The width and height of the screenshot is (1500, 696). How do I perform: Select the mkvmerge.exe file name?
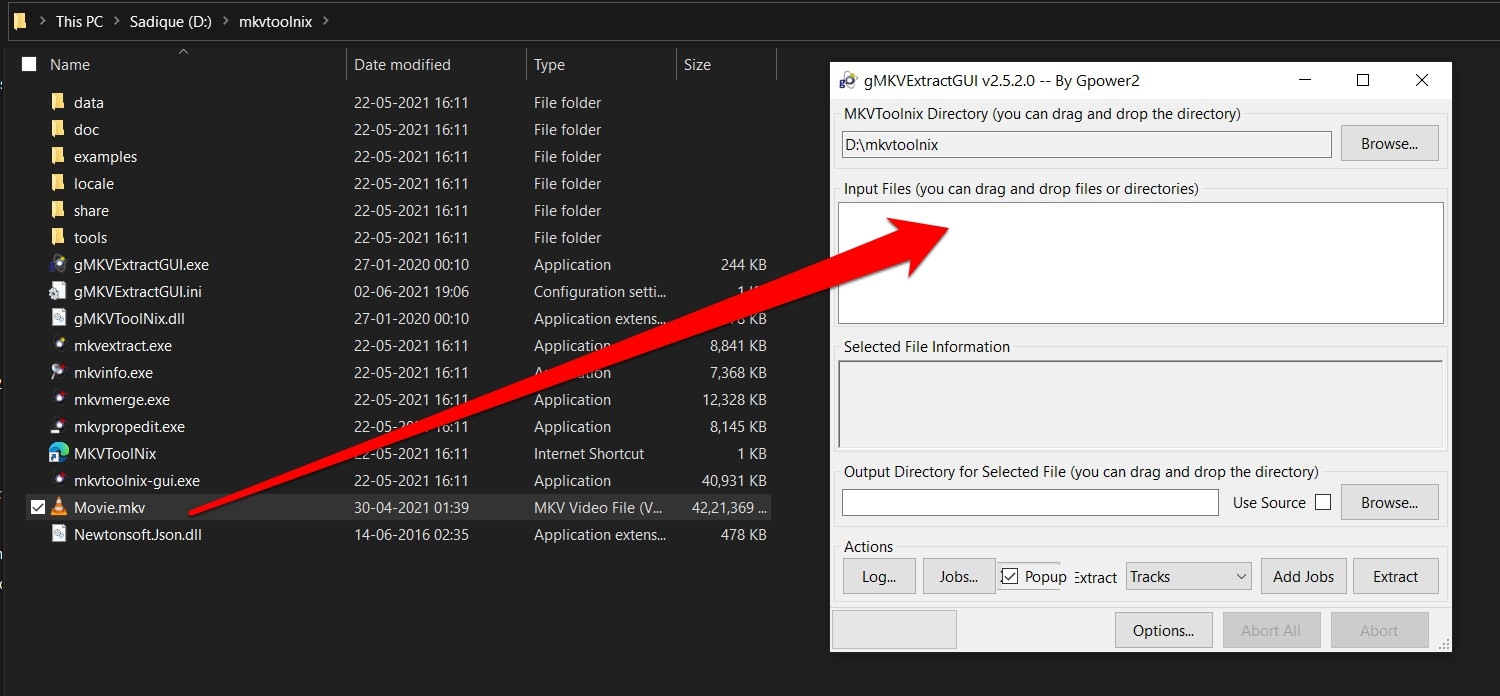pyautogui.click(x=122, y=399)
